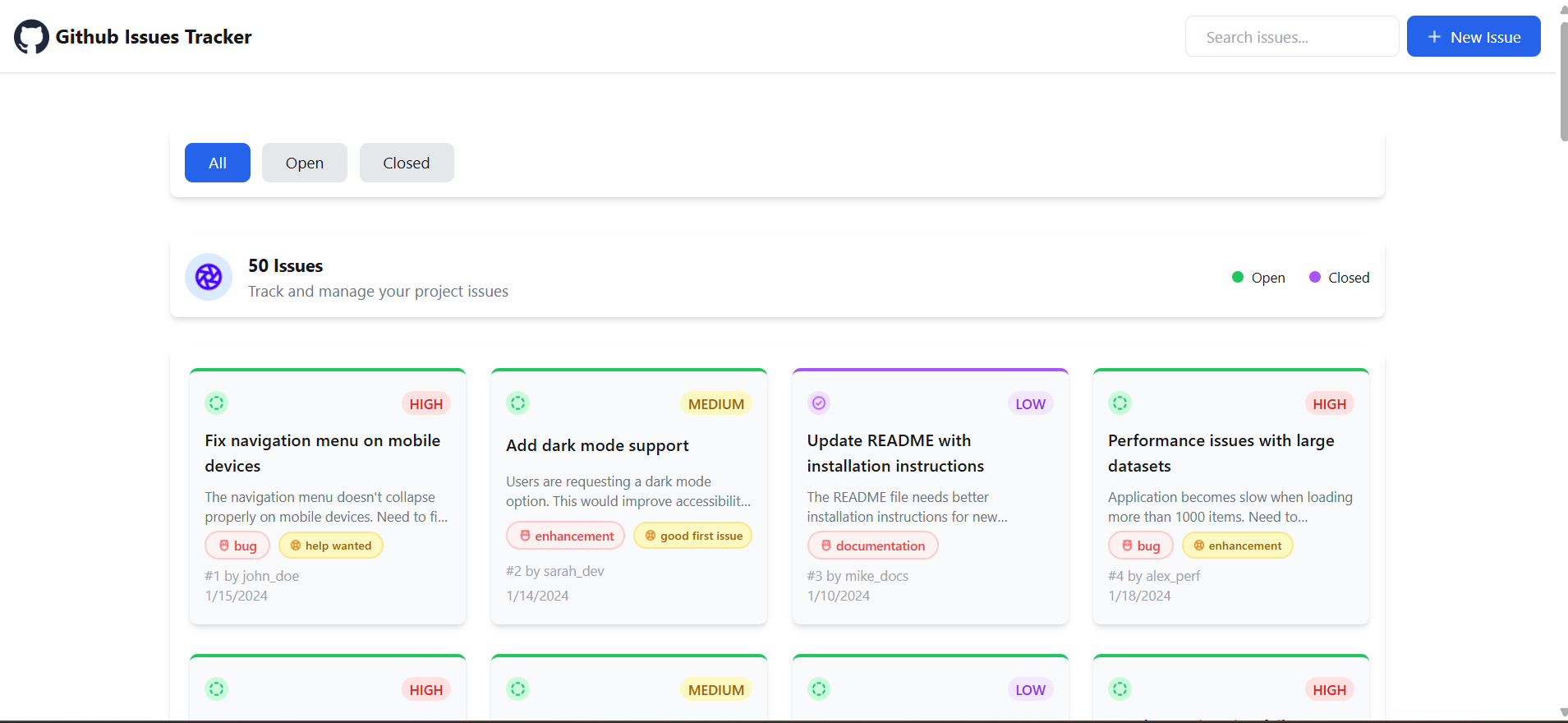Click the purple Closed legend dot

[1315, 277]
